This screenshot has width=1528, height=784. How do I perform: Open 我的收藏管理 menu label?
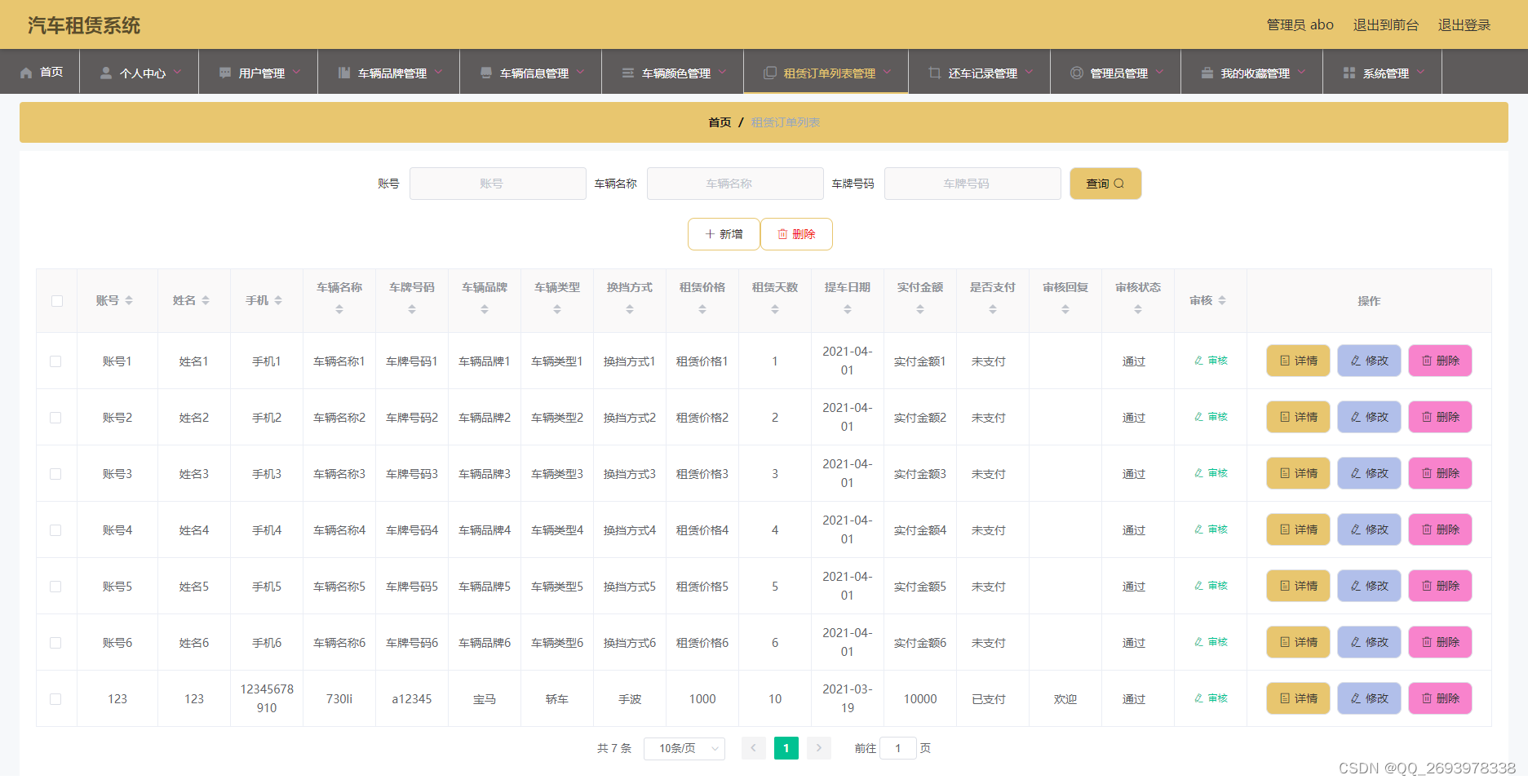click(1256, 73)
